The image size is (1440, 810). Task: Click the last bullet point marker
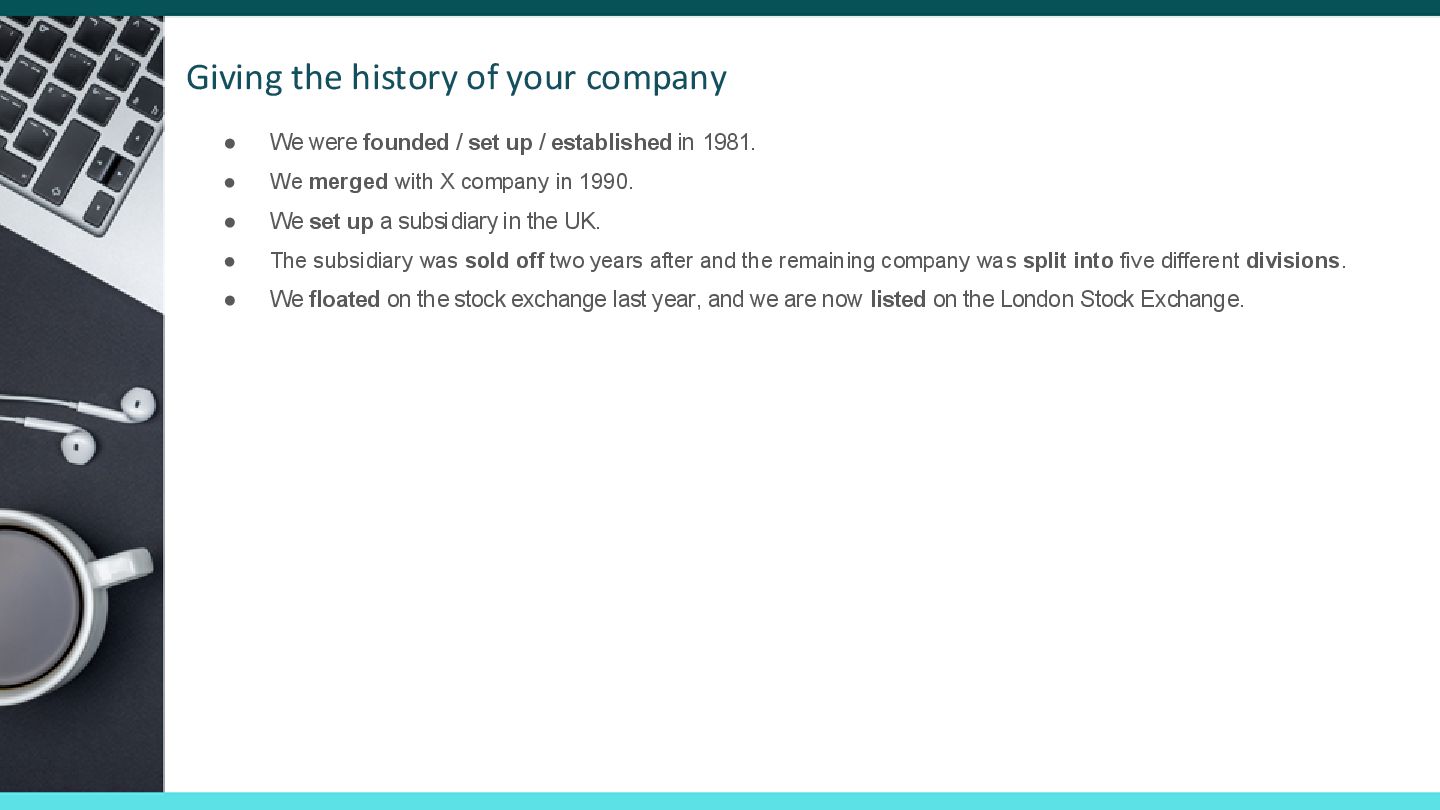pyautogui.click(x=230, y=300)
